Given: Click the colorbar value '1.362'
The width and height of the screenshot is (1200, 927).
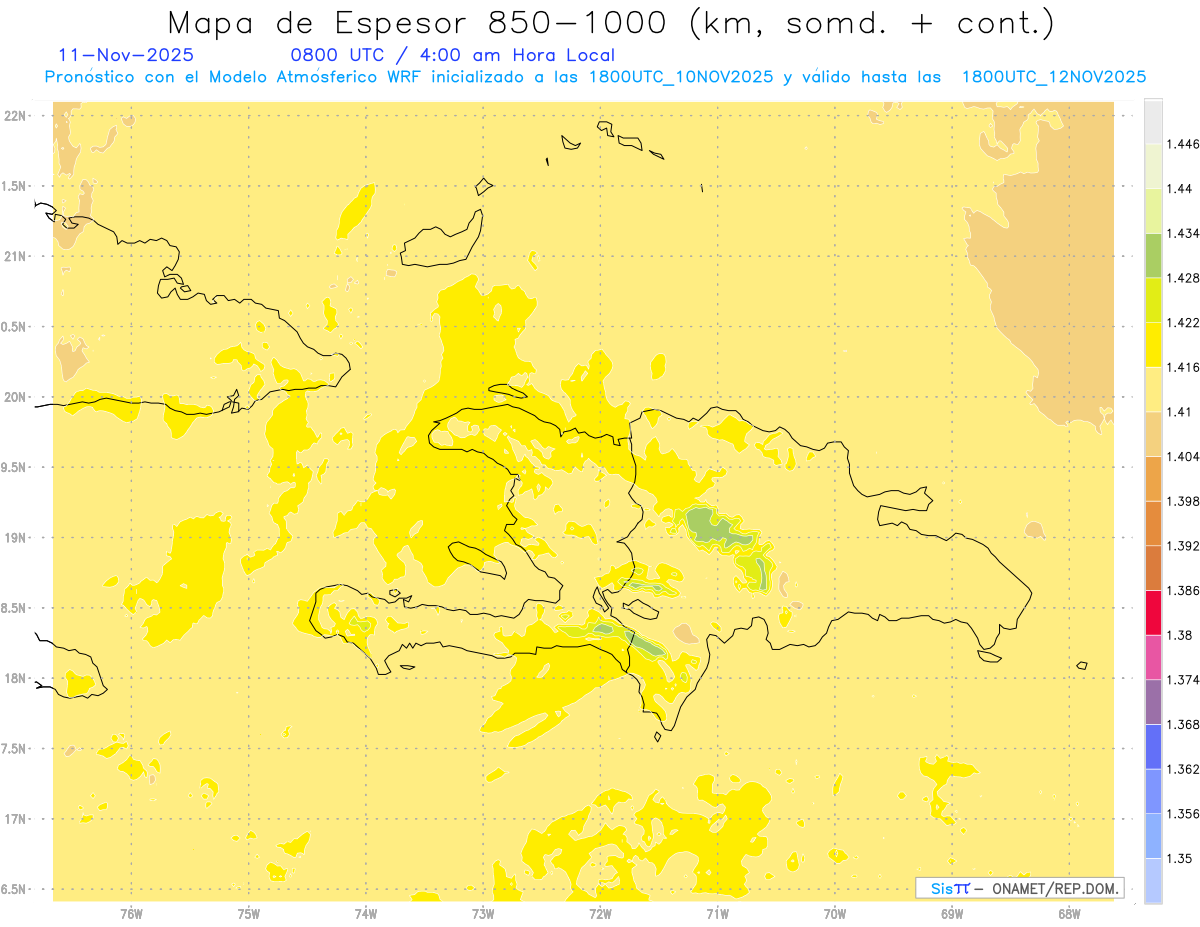Looking at the screenshot, I should [x=1182, y=769].
